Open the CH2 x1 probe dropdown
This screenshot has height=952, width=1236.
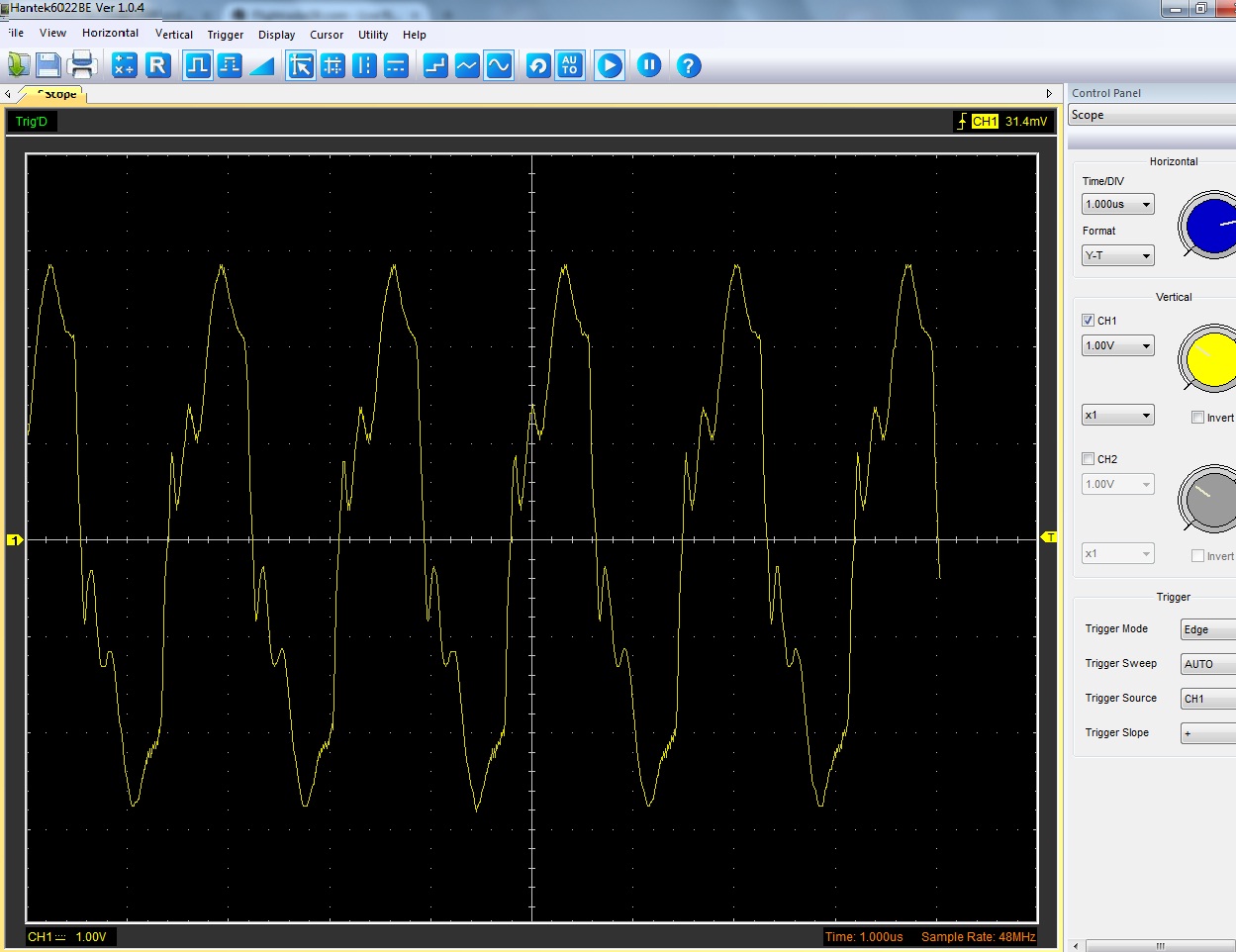tap(1118, 553)
